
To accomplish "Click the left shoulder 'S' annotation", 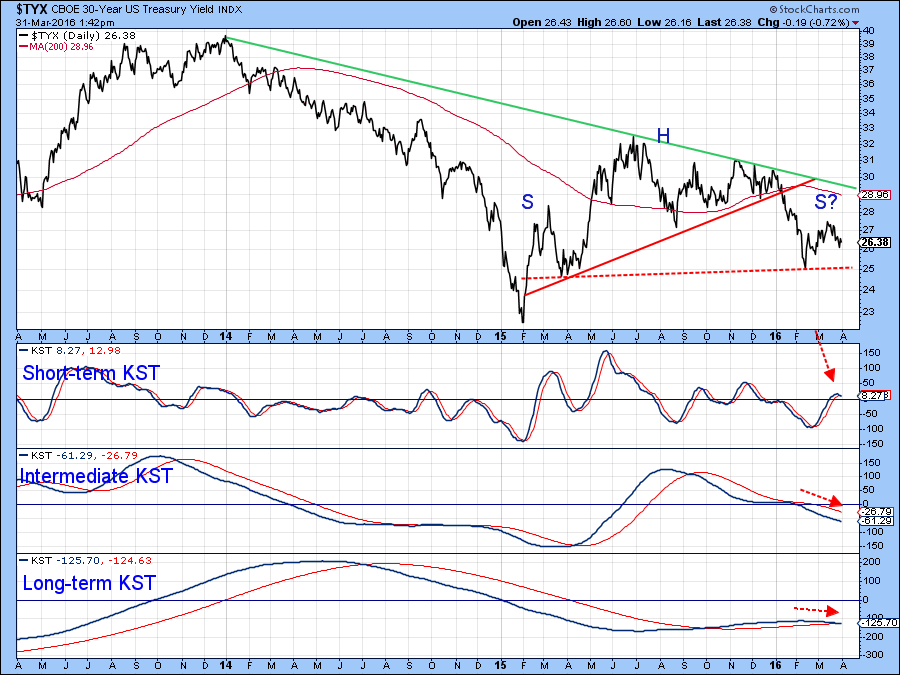I will [x=527, y=202].
